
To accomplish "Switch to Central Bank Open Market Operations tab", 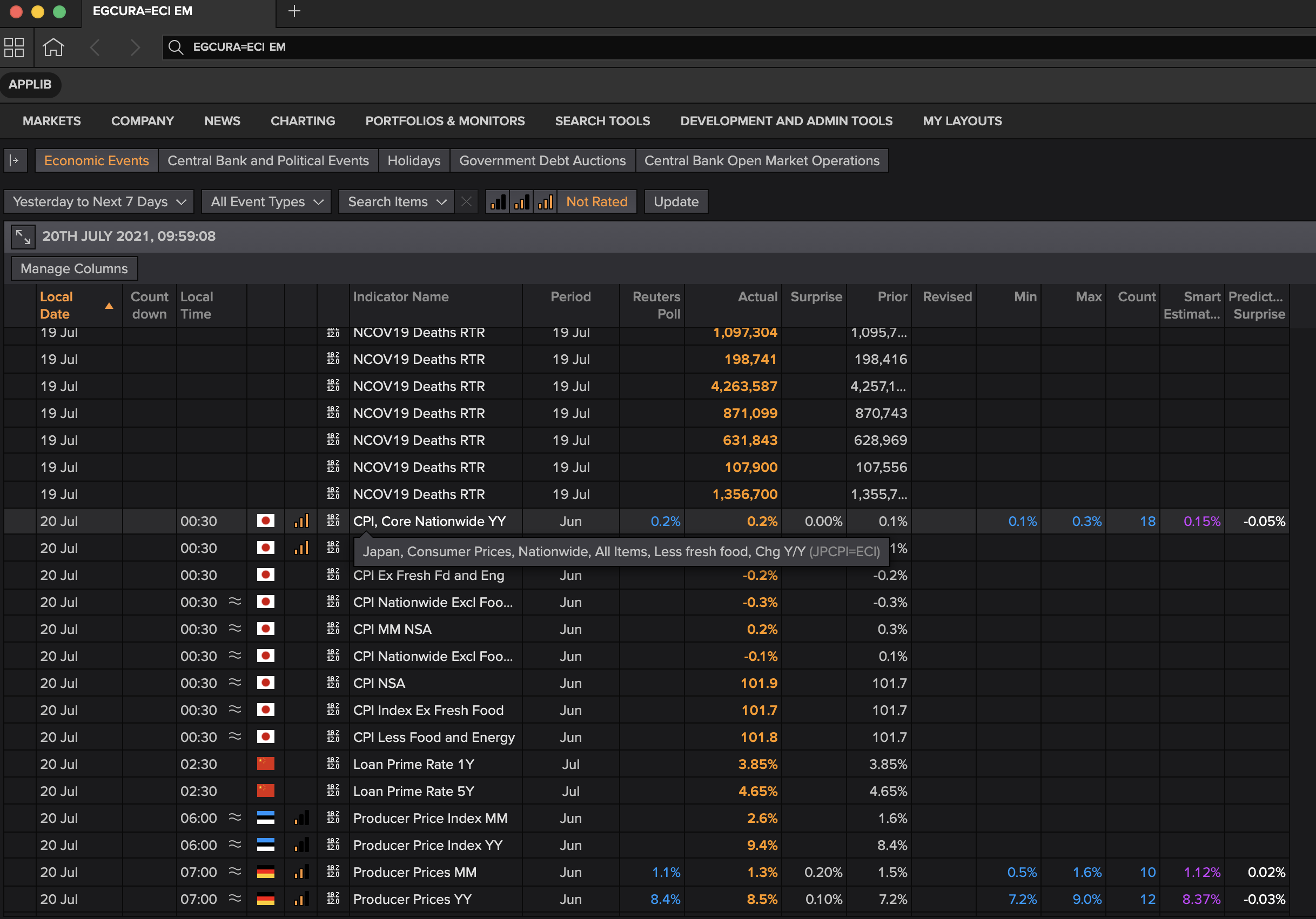I will pos(762,160).
